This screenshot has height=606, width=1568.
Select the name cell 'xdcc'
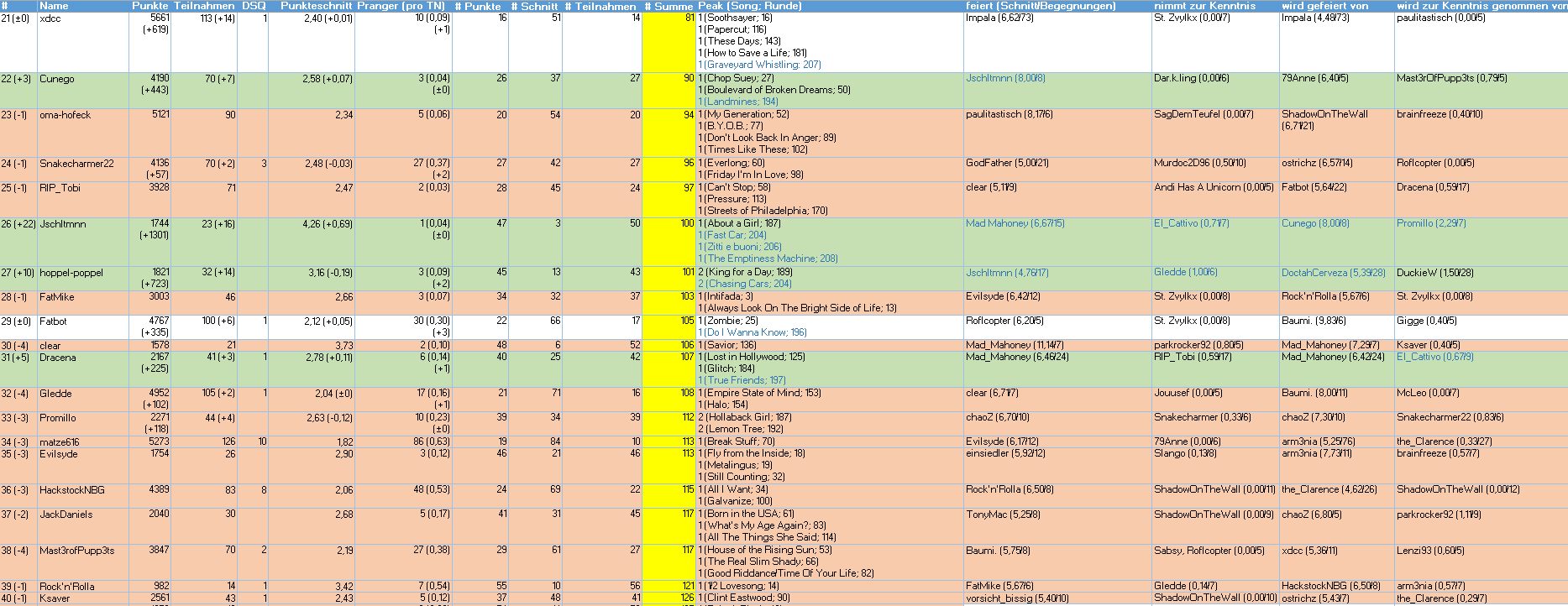50,18
